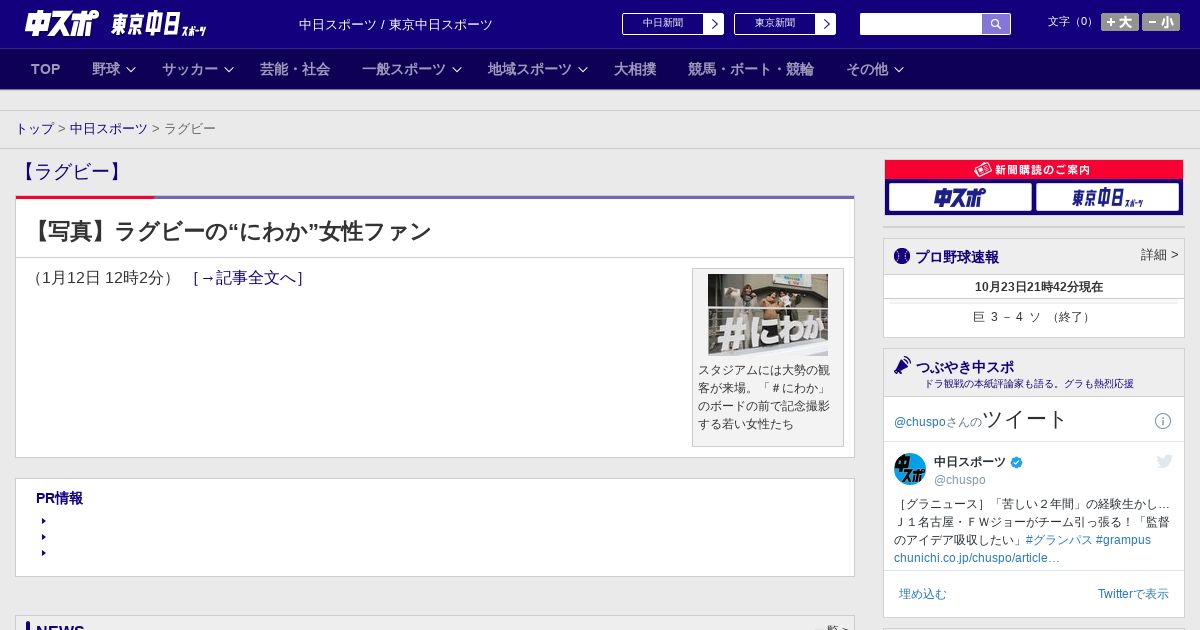This screenshot has width=1200, height=630.
Task: Decrease text size with 小 button
Action: pyautogui.click(x=1161, y=22)
